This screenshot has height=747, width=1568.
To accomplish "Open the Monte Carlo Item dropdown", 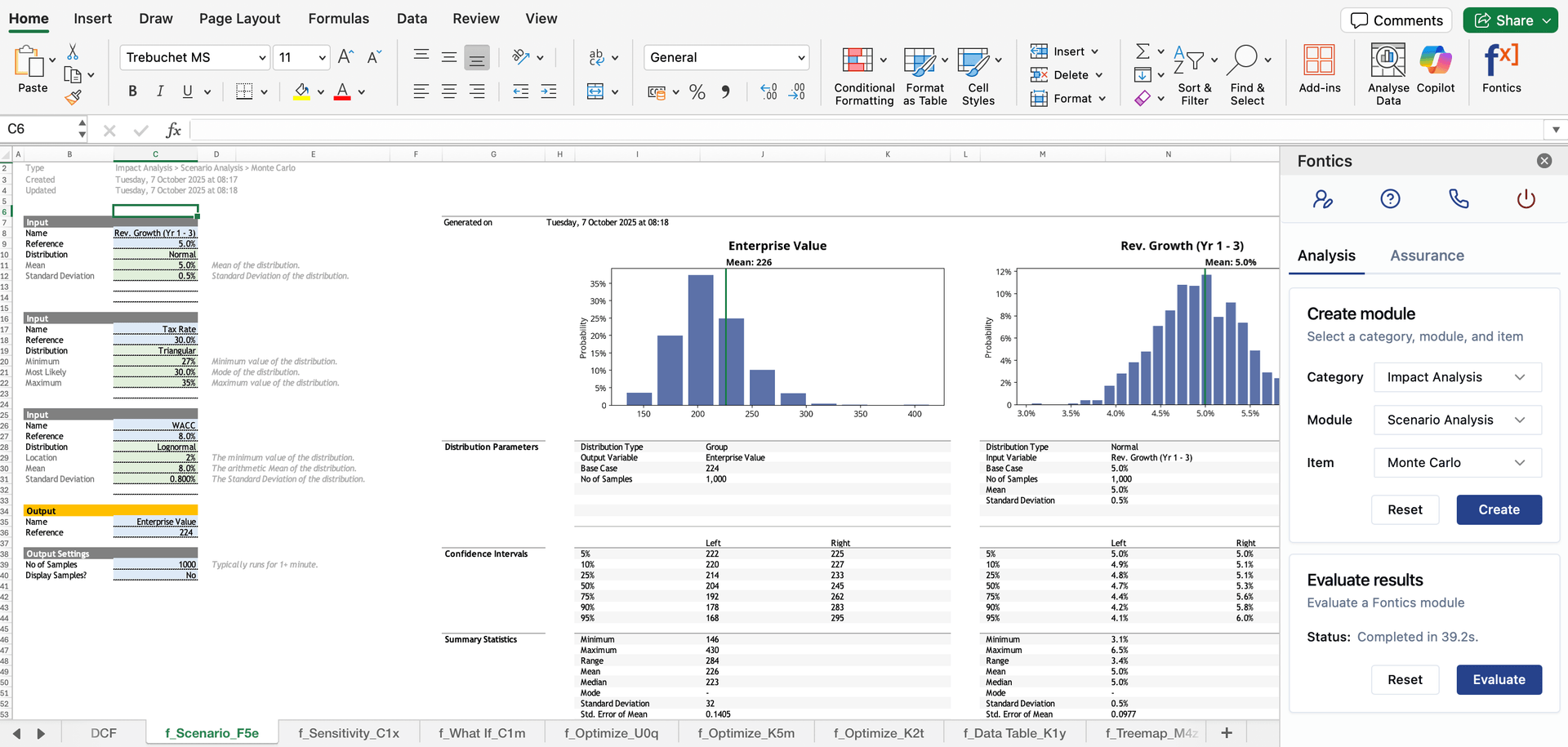I will [1457, 463].
